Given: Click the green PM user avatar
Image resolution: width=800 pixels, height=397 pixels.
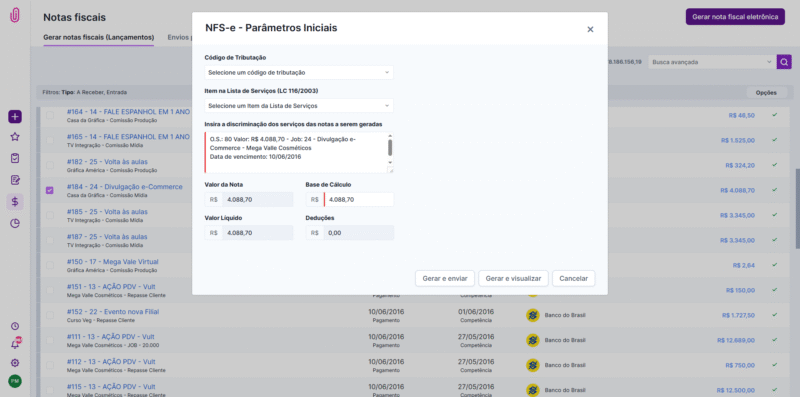Looking at the screenshot, I should coord(15,381).
